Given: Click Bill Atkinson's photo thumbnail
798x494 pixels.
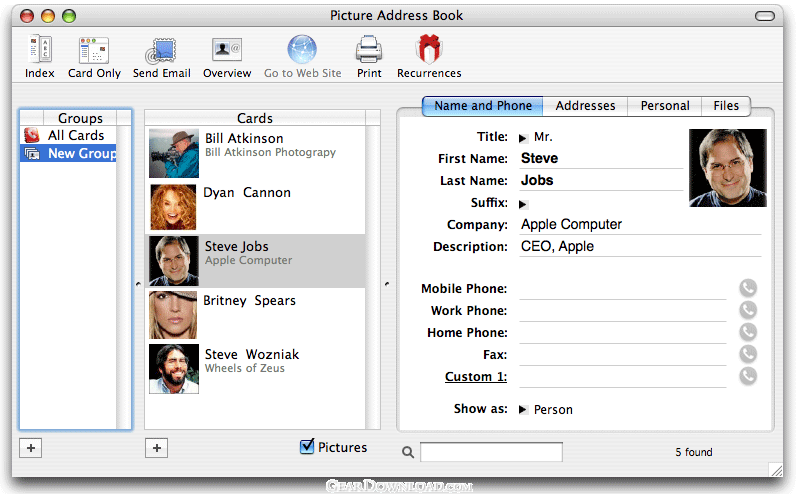Looking at the screenshot, I should coord(174,153).
